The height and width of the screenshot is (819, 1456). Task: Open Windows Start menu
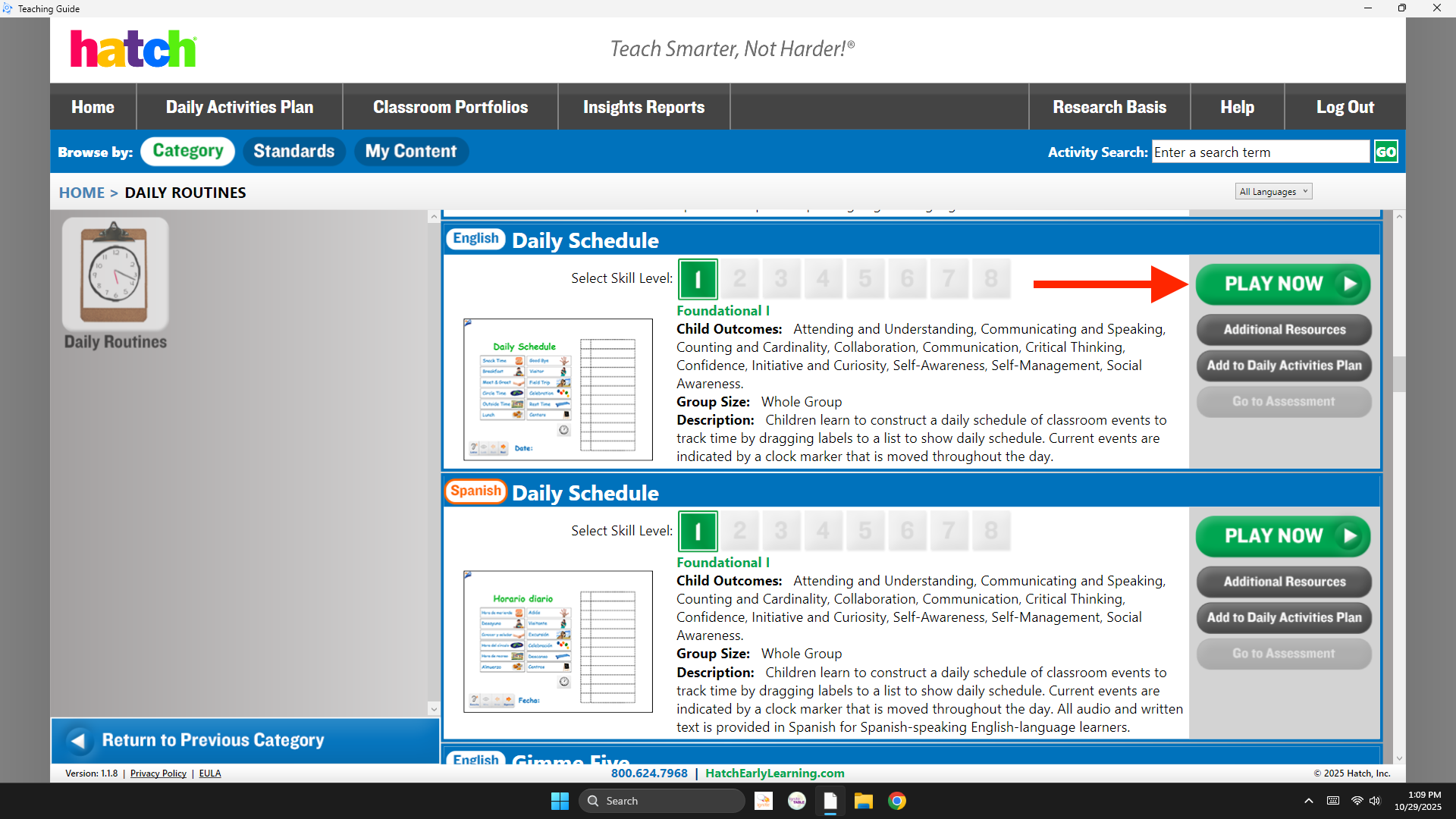tap(560, 801)
